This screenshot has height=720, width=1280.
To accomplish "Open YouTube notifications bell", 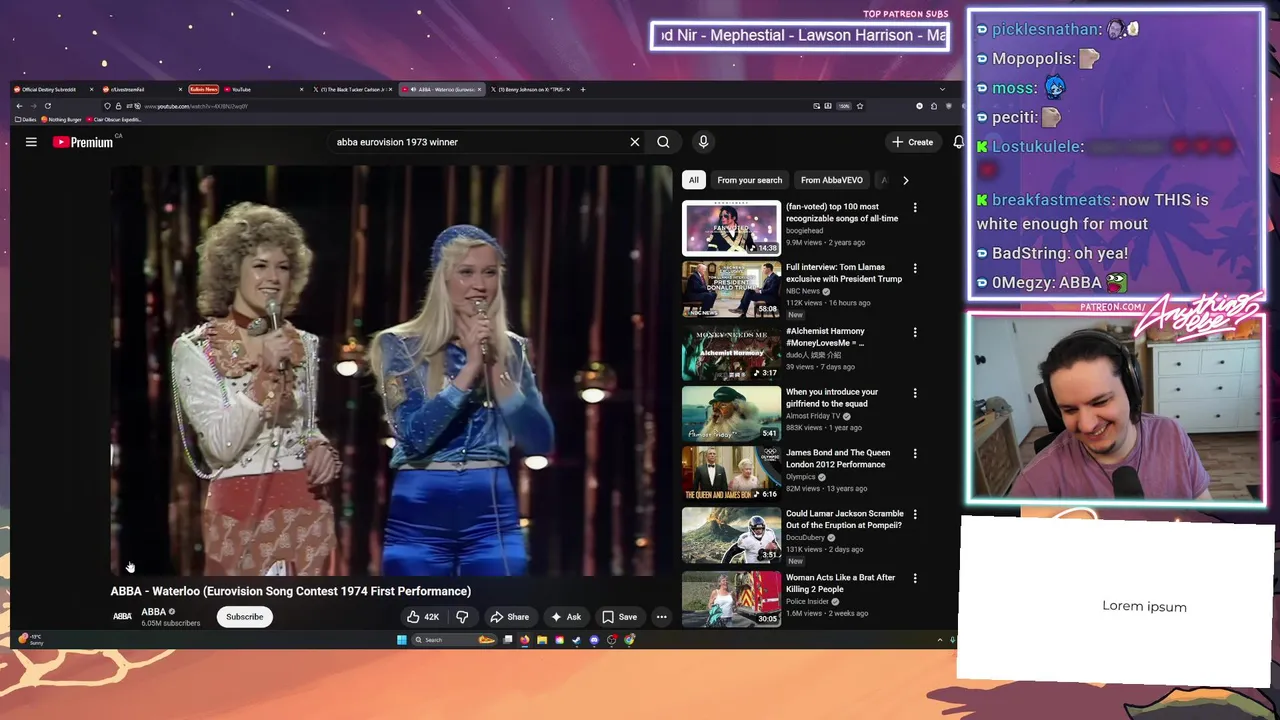I will [x=958, y=142].
